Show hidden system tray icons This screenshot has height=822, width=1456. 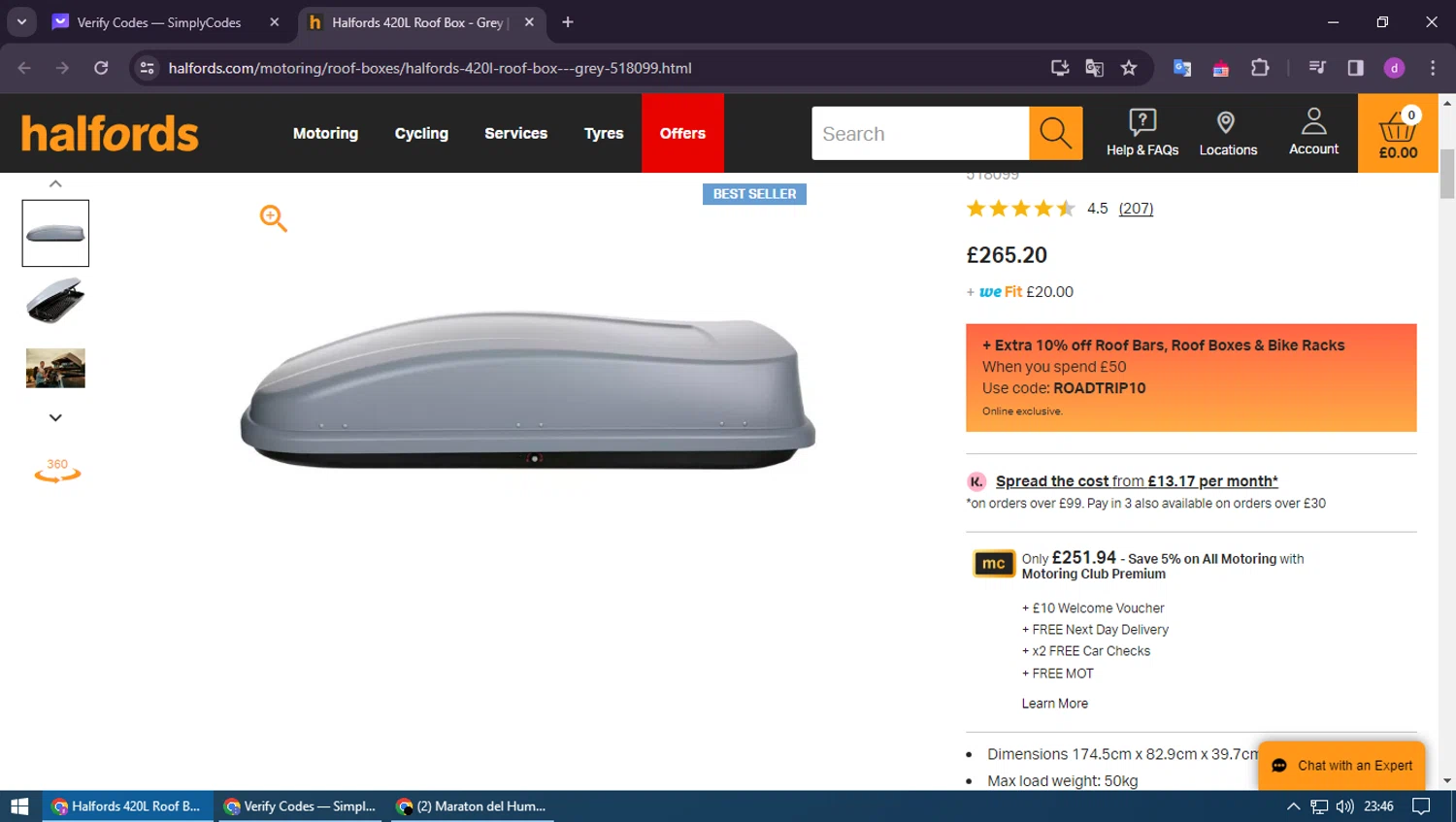(1293, 806)
